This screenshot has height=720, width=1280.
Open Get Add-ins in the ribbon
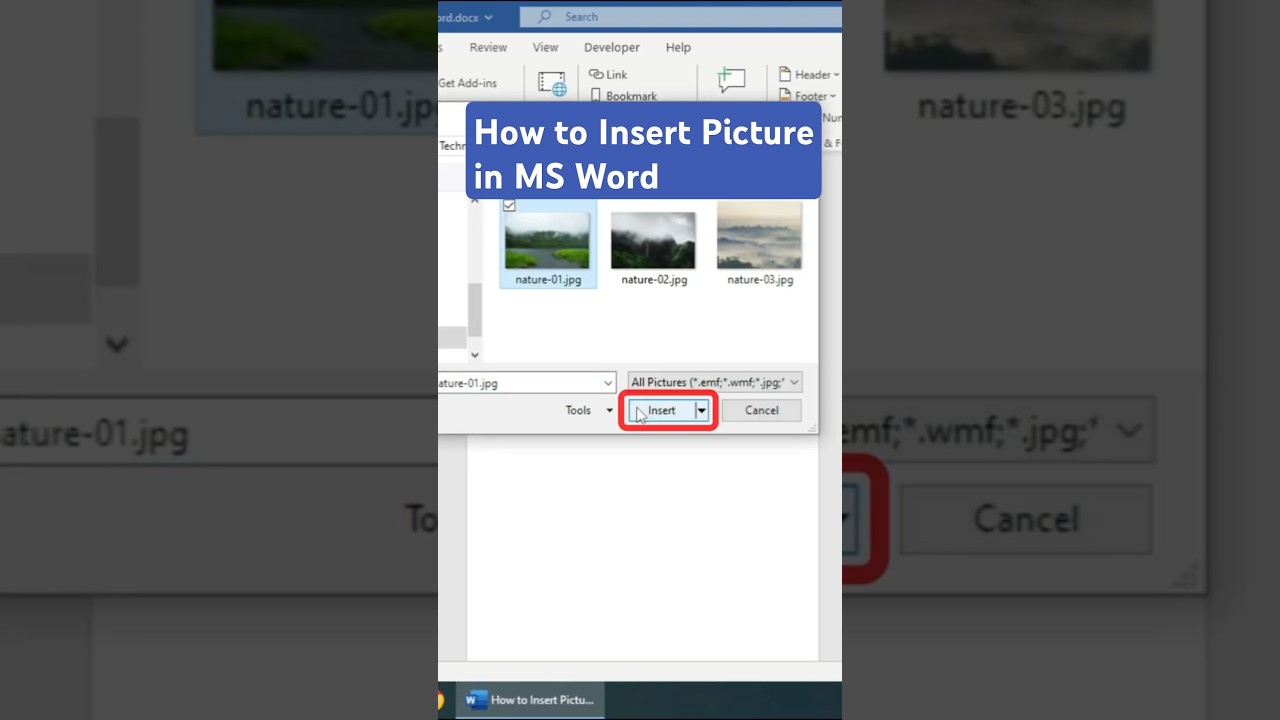click(x=467, y=83)
